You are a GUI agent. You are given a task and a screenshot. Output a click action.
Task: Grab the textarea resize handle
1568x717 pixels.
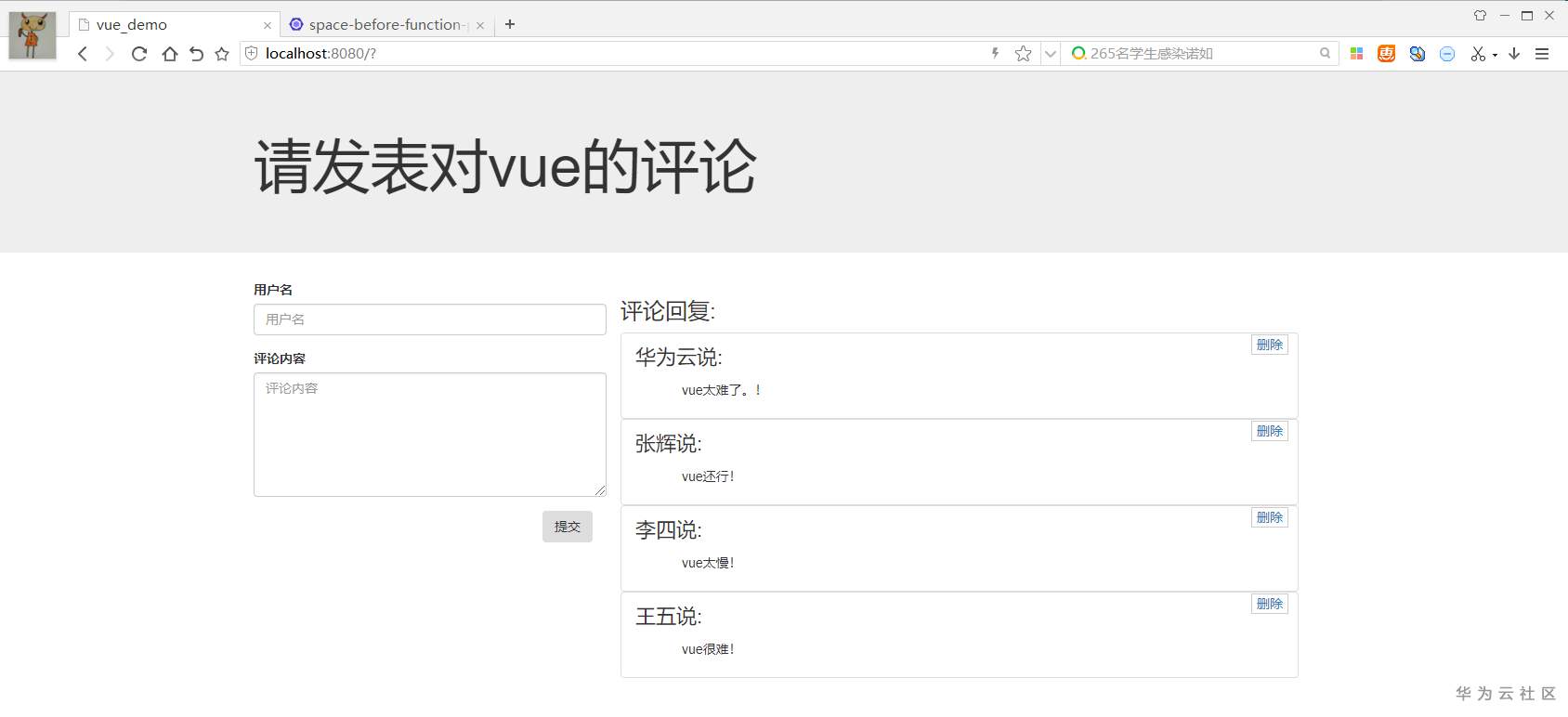600,490
